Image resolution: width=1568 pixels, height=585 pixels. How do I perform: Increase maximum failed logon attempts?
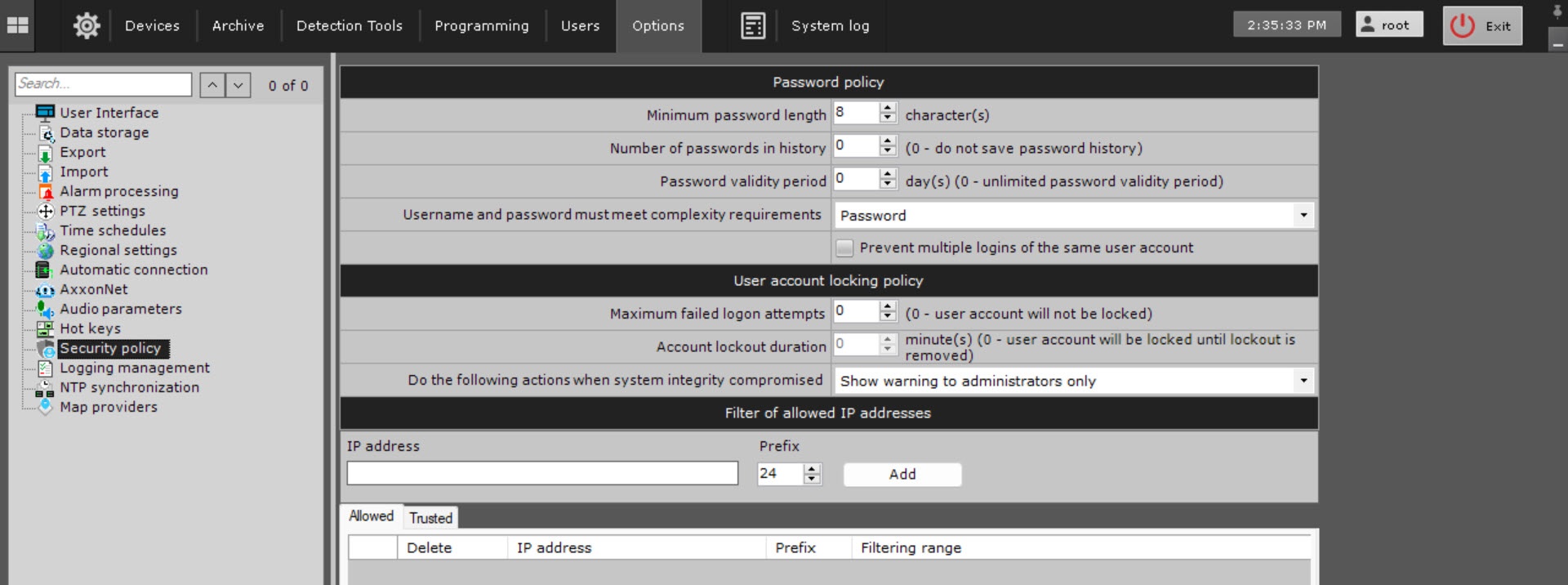(x=888, y=306)
